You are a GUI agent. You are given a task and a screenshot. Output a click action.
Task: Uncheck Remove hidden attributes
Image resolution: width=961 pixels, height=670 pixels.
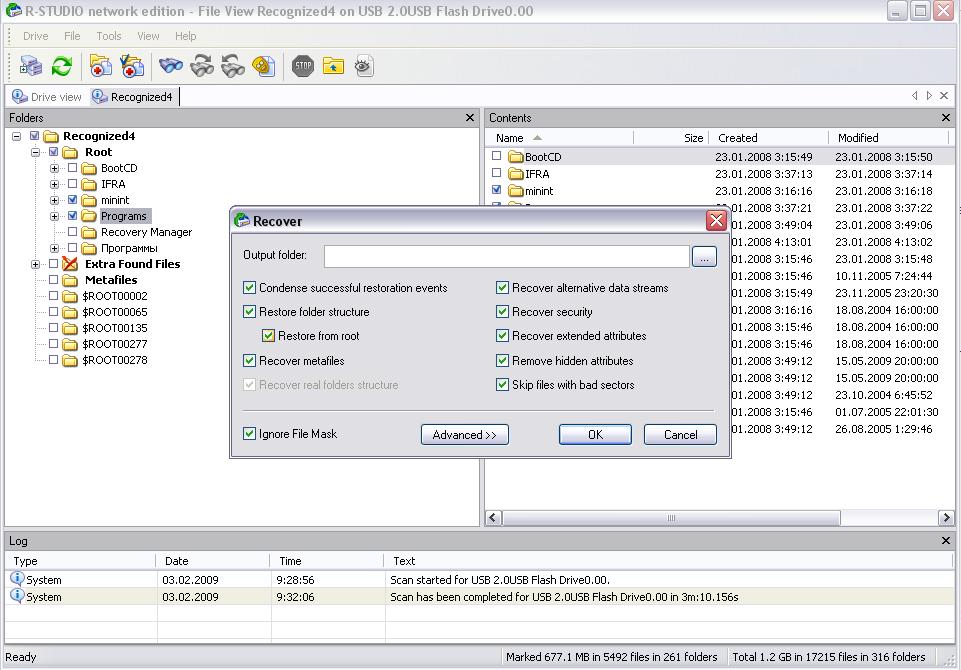click(503, 360)
